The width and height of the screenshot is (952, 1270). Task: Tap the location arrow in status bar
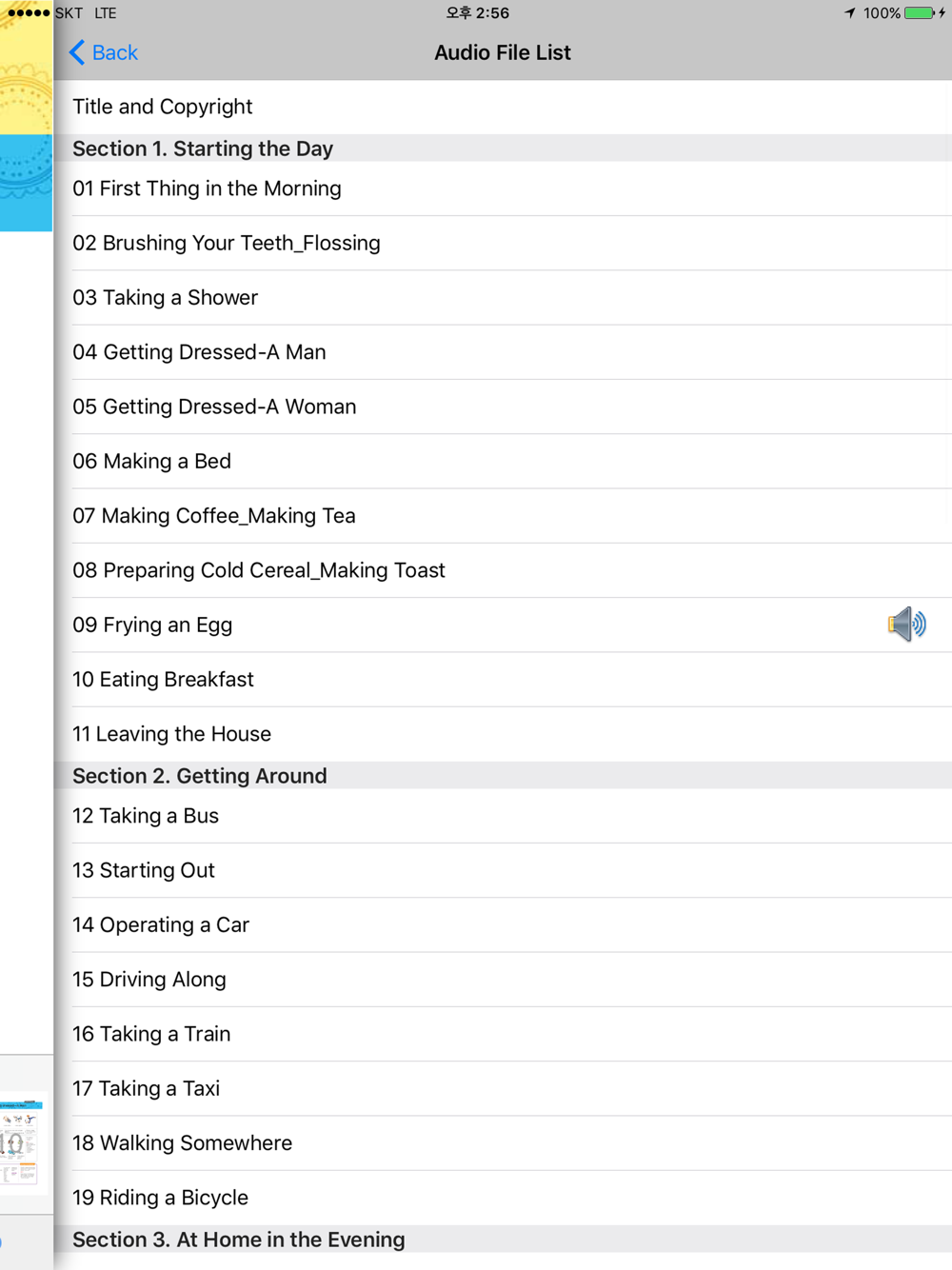850,13
